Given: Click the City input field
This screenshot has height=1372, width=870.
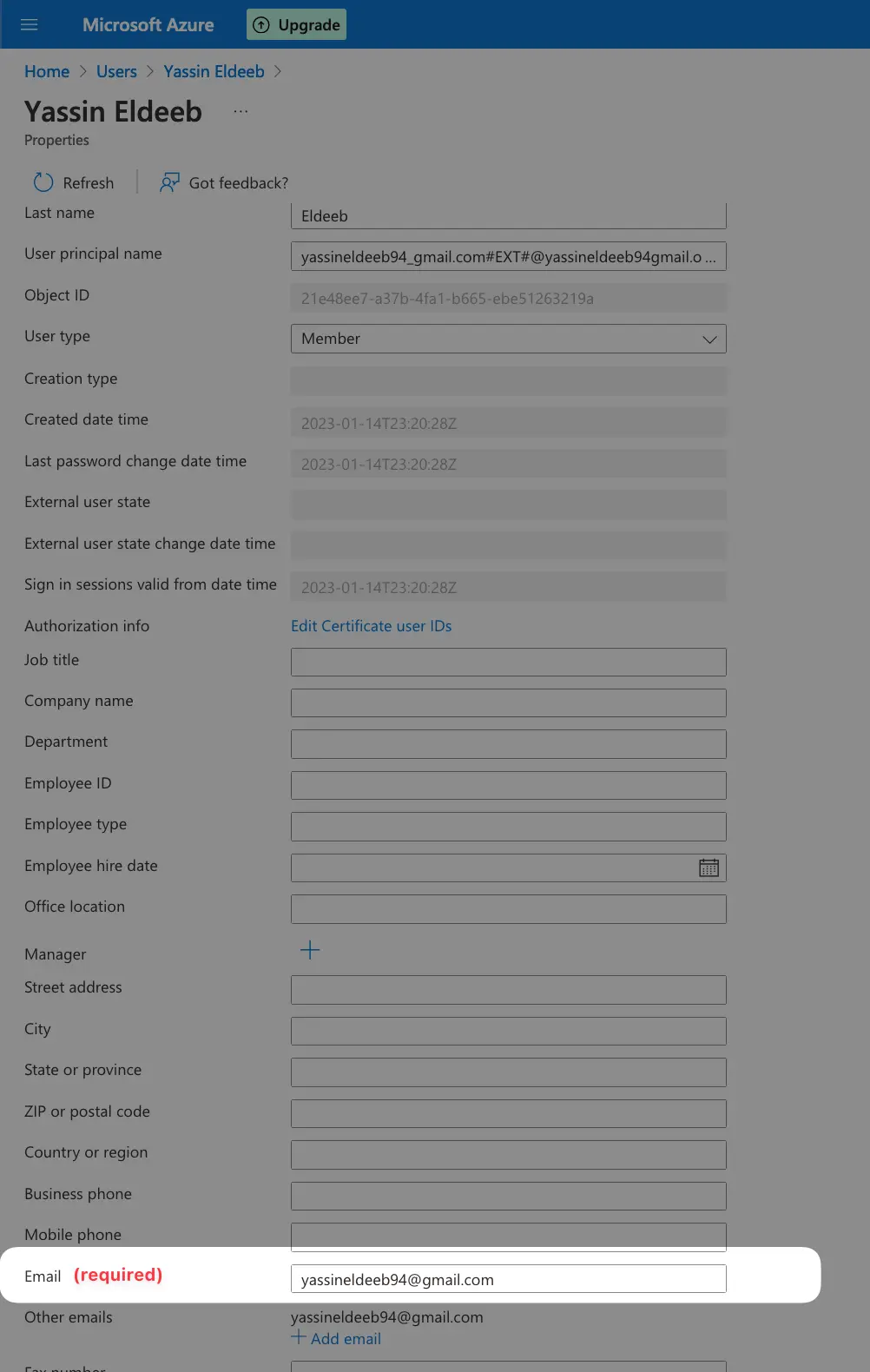Looking at the screenshot, I should coord(508,1031).
